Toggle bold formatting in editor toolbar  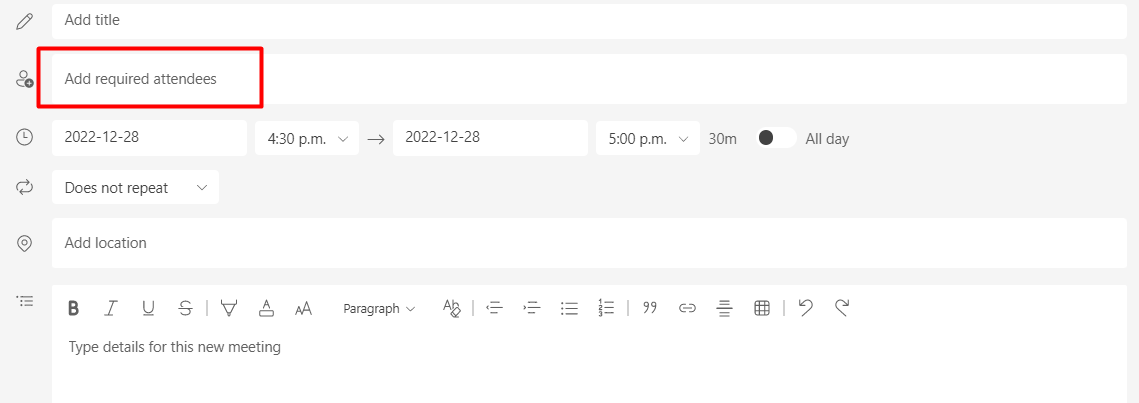coord(73,309)
